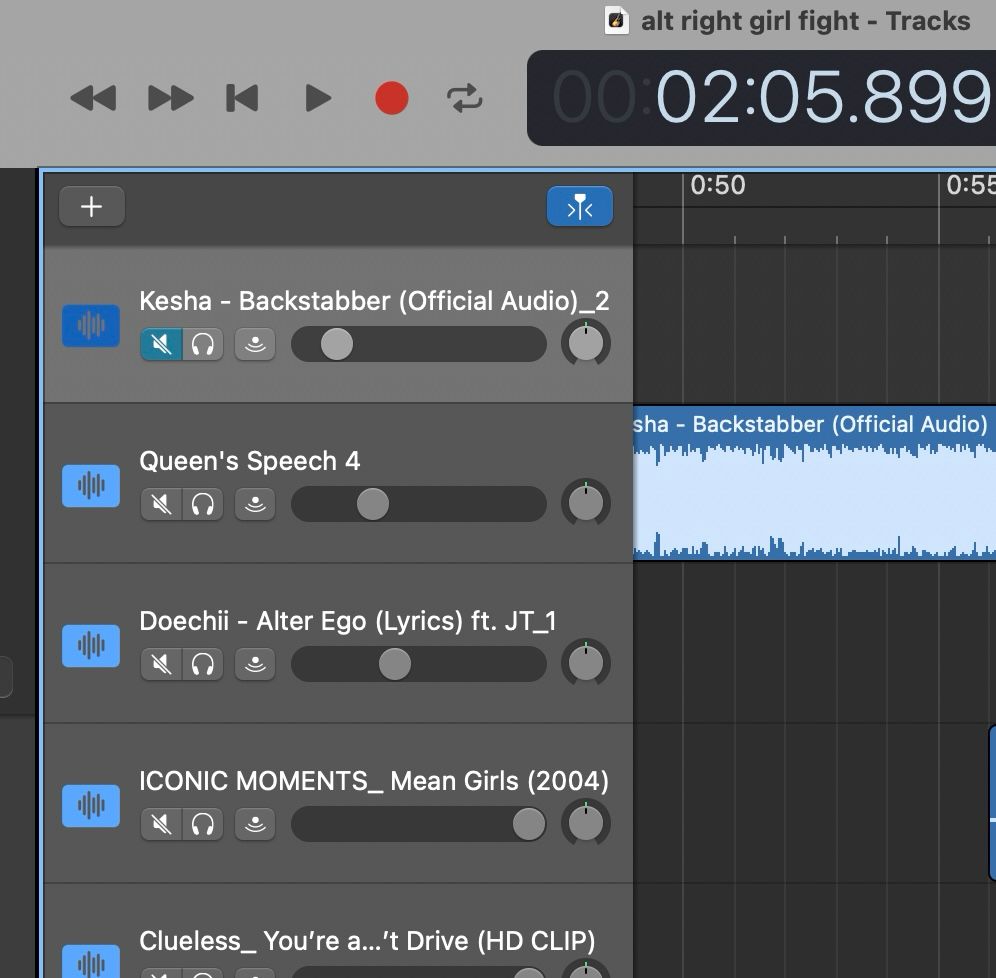Click the audio icon of Doechii Alter Ego track
This screenshot has height=978, width=996.
tap(91, 646)
